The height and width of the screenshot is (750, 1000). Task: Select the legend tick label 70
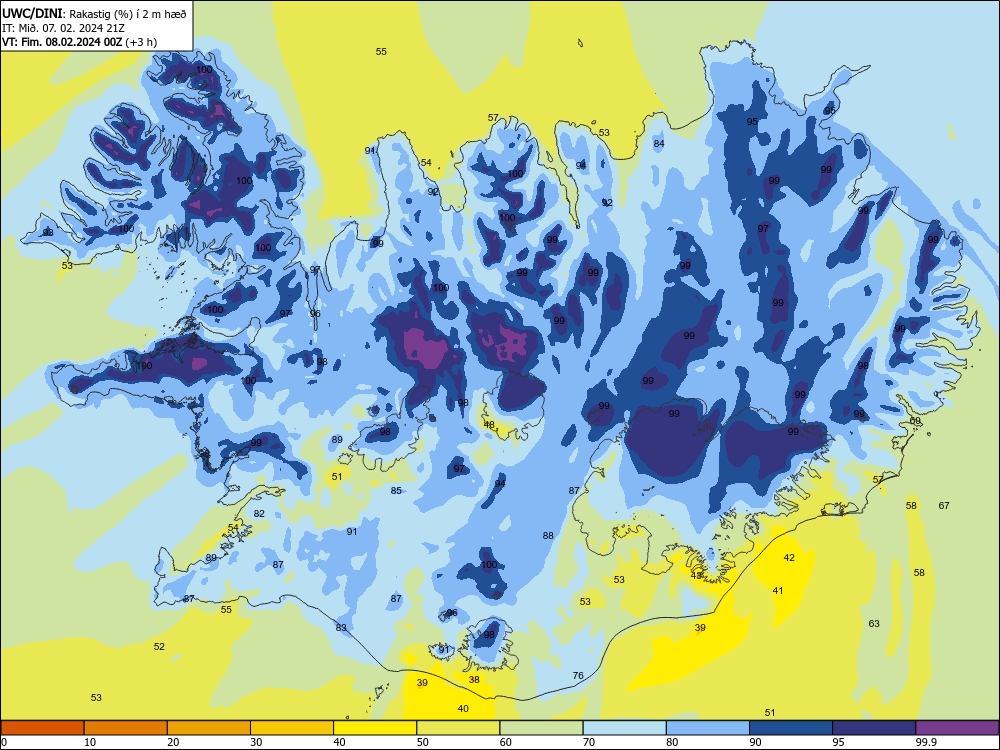point(589,742)
